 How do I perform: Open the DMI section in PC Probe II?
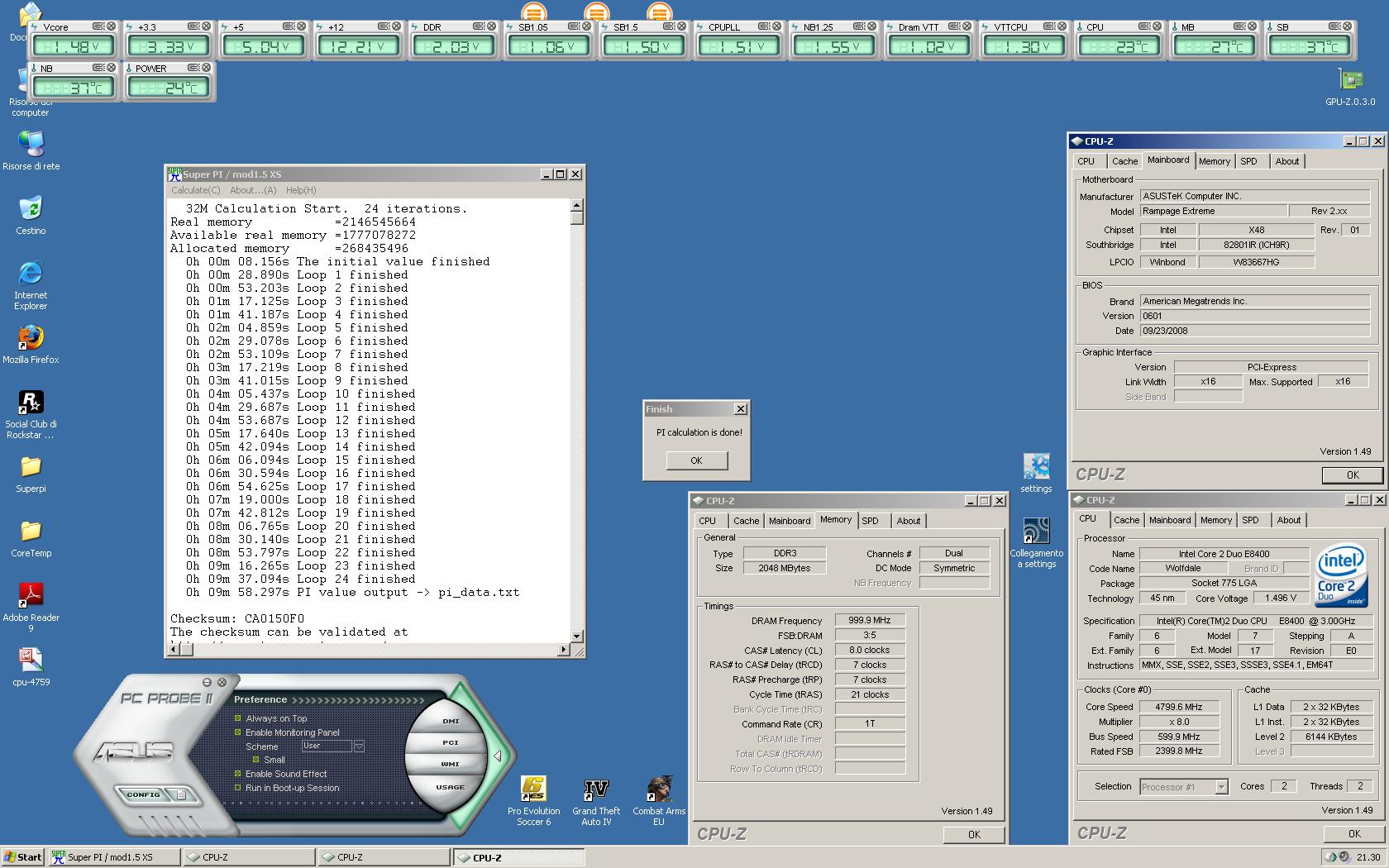451,721
